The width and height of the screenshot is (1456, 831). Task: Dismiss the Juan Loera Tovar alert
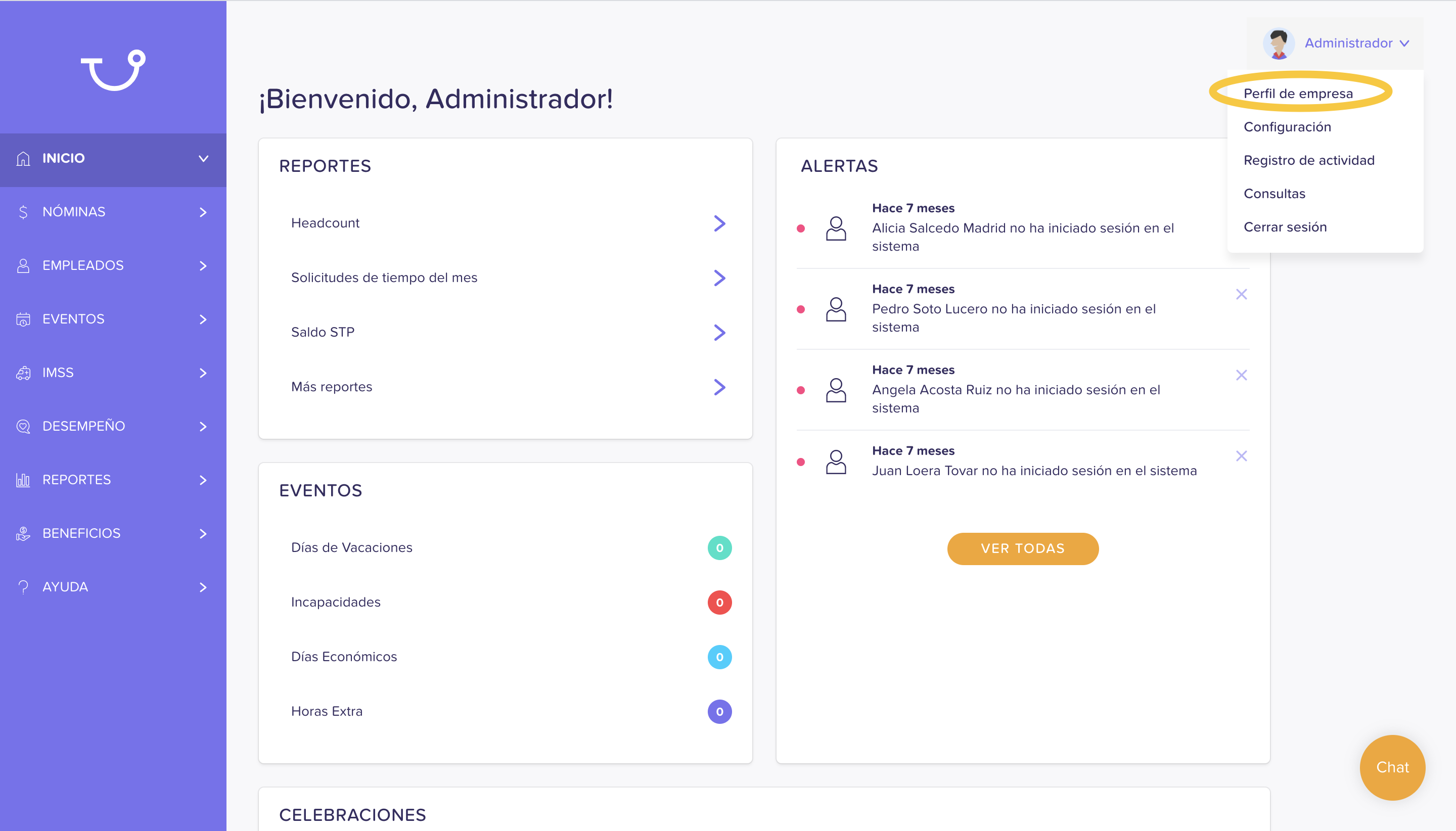pos(1242,456)
